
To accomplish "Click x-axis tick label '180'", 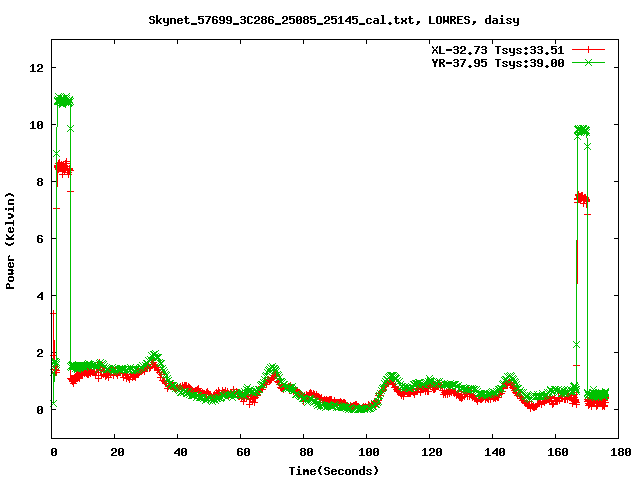I will (x=621, y=452).
